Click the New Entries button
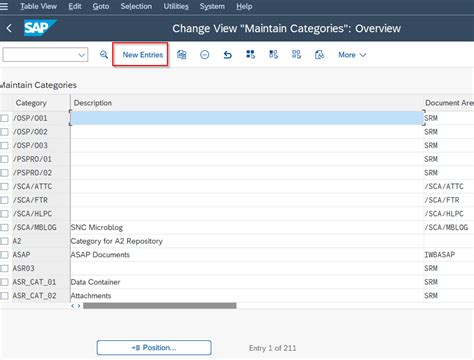 (x=140, y=54)
